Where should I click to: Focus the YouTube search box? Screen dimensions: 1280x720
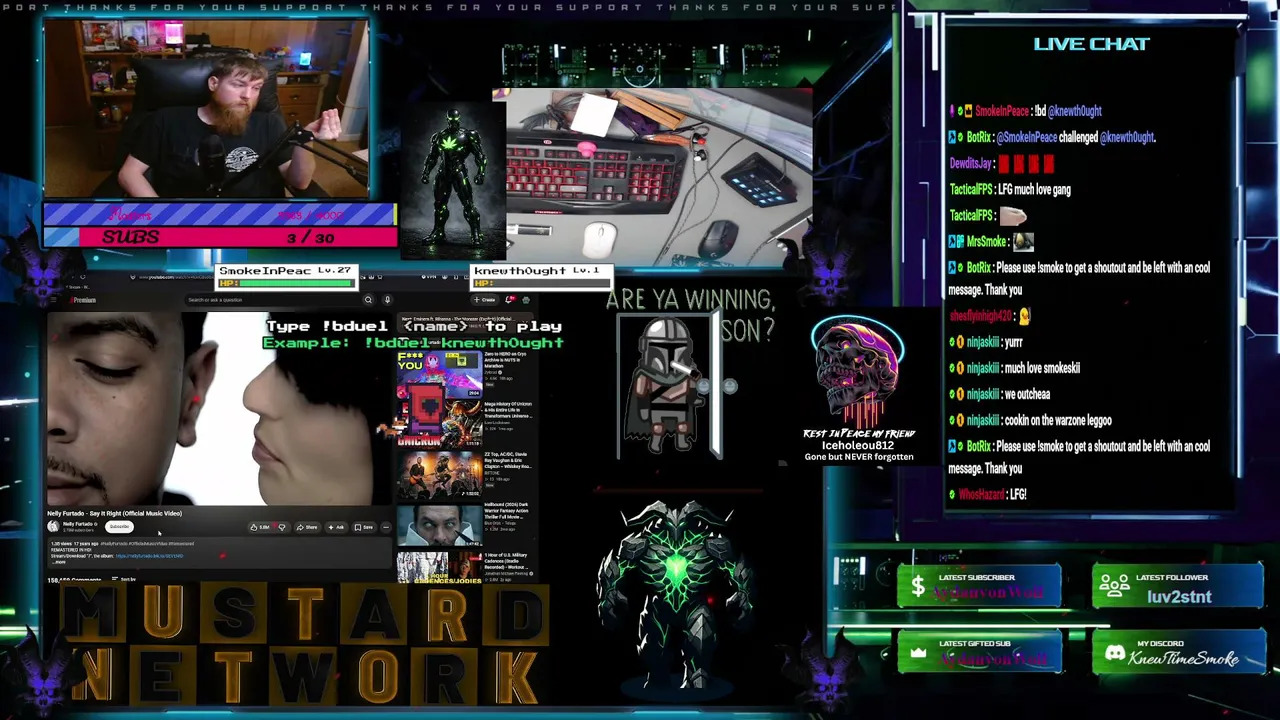point(273,300)
